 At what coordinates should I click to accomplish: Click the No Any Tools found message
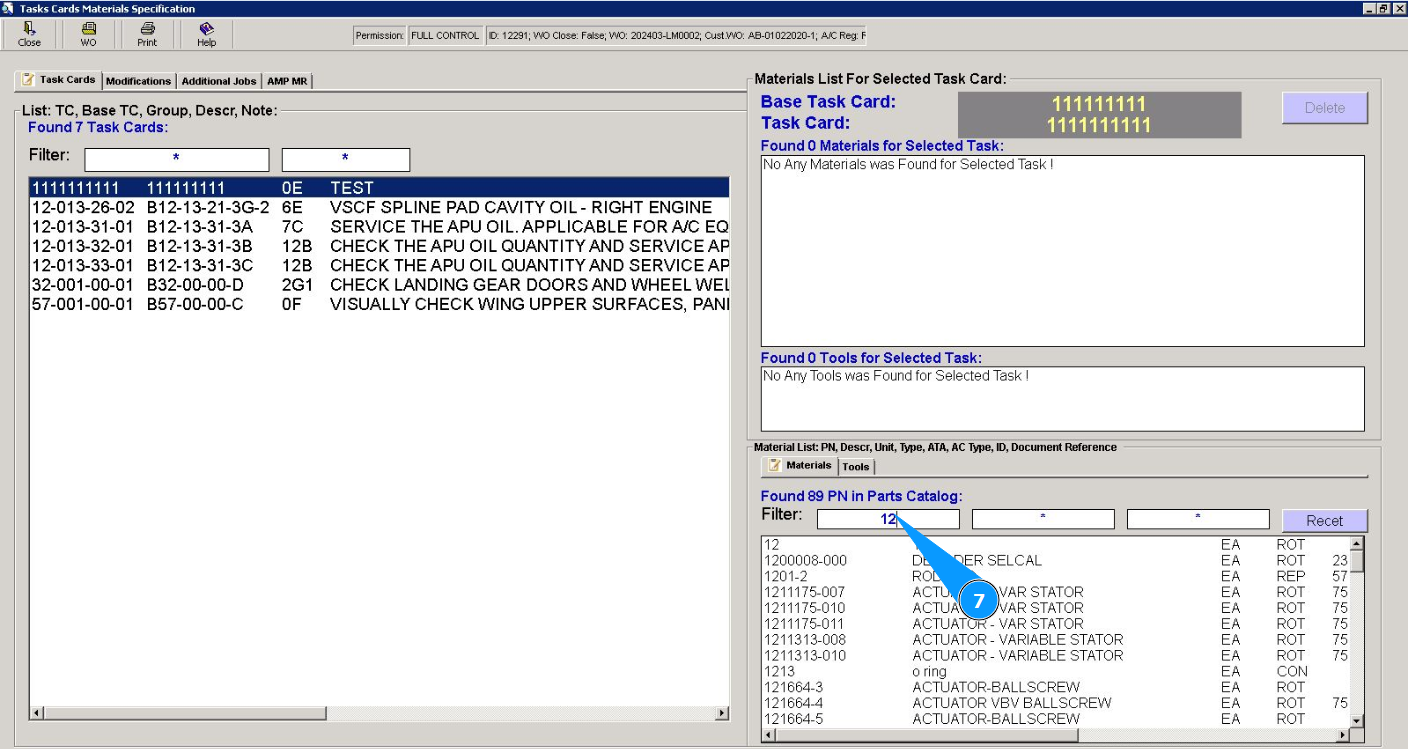896,376
